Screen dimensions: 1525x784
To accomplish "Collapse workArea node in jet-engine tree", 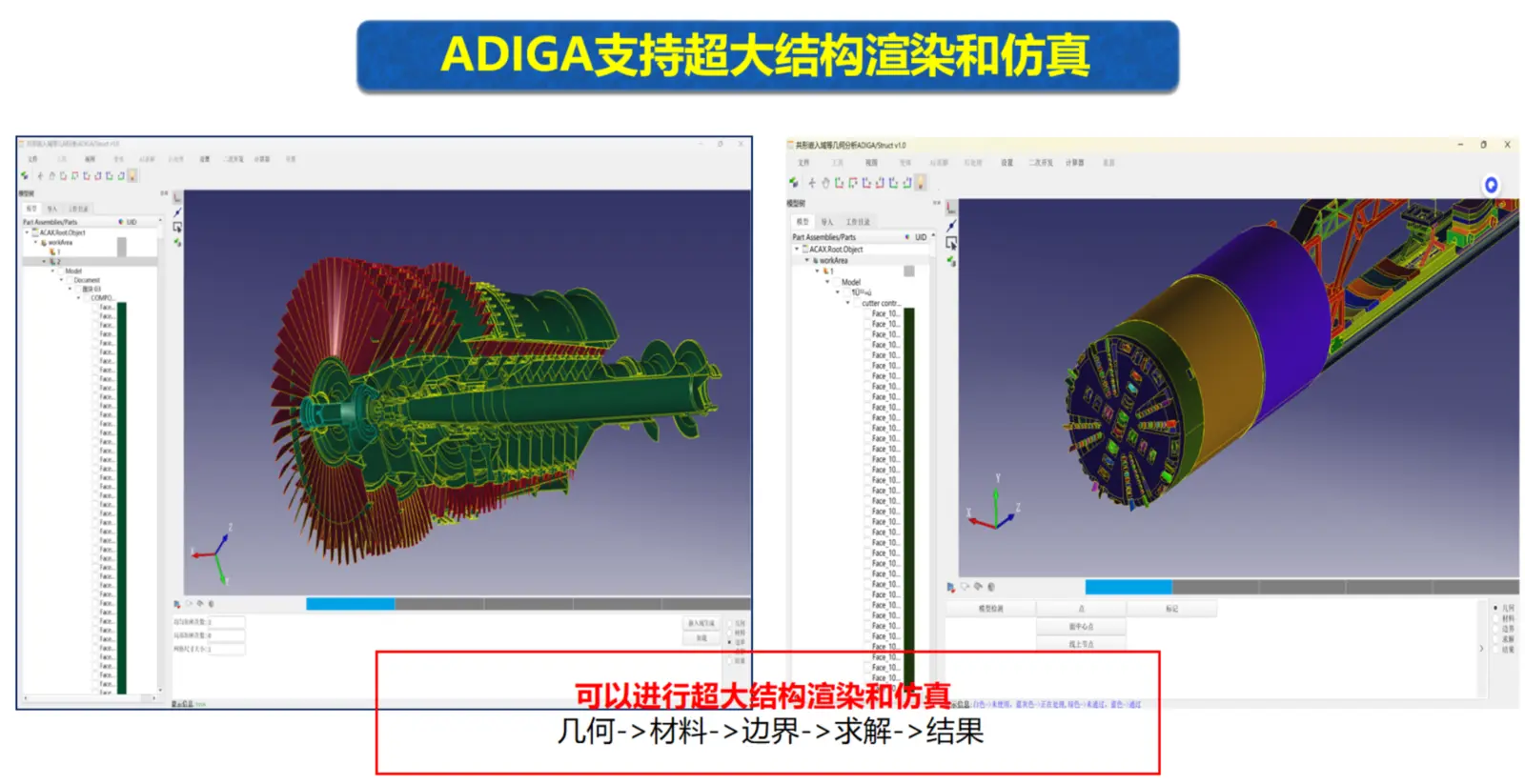I will (x=35, y=242).
